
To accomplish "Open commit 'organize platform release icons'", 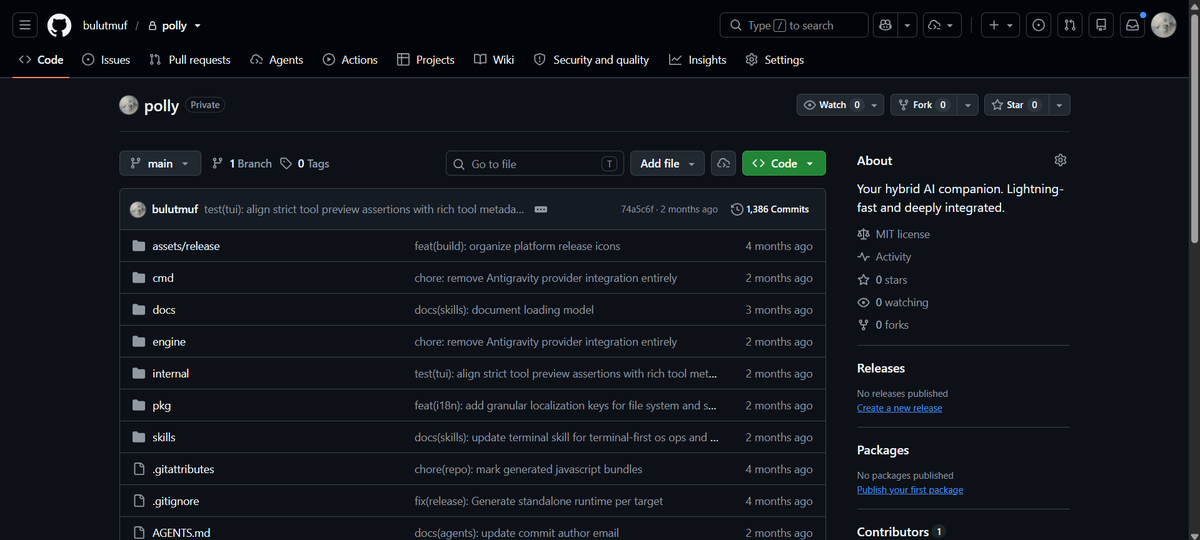I will coord(517,246).
